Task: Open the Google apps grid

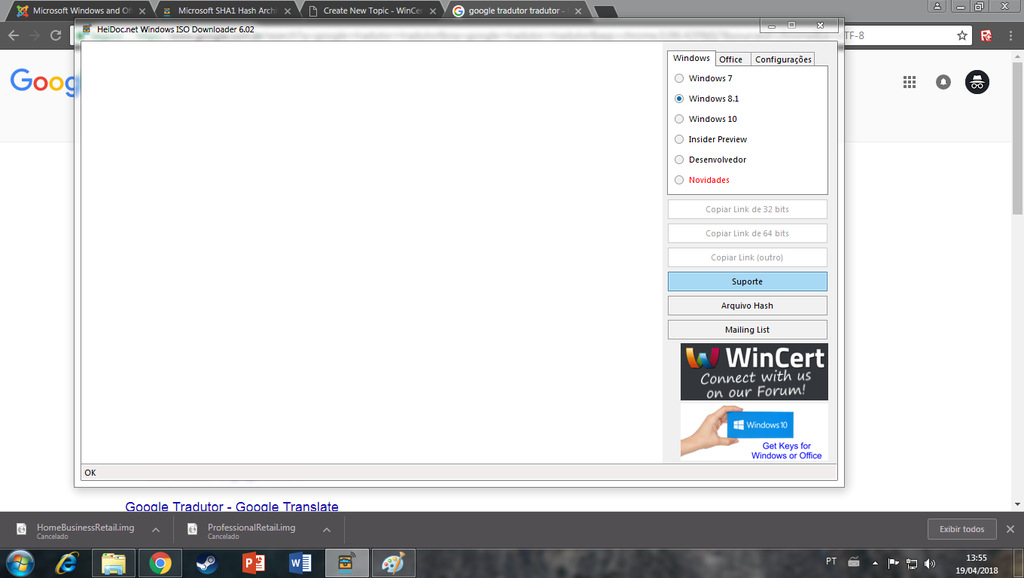Action: click(909, 82)
